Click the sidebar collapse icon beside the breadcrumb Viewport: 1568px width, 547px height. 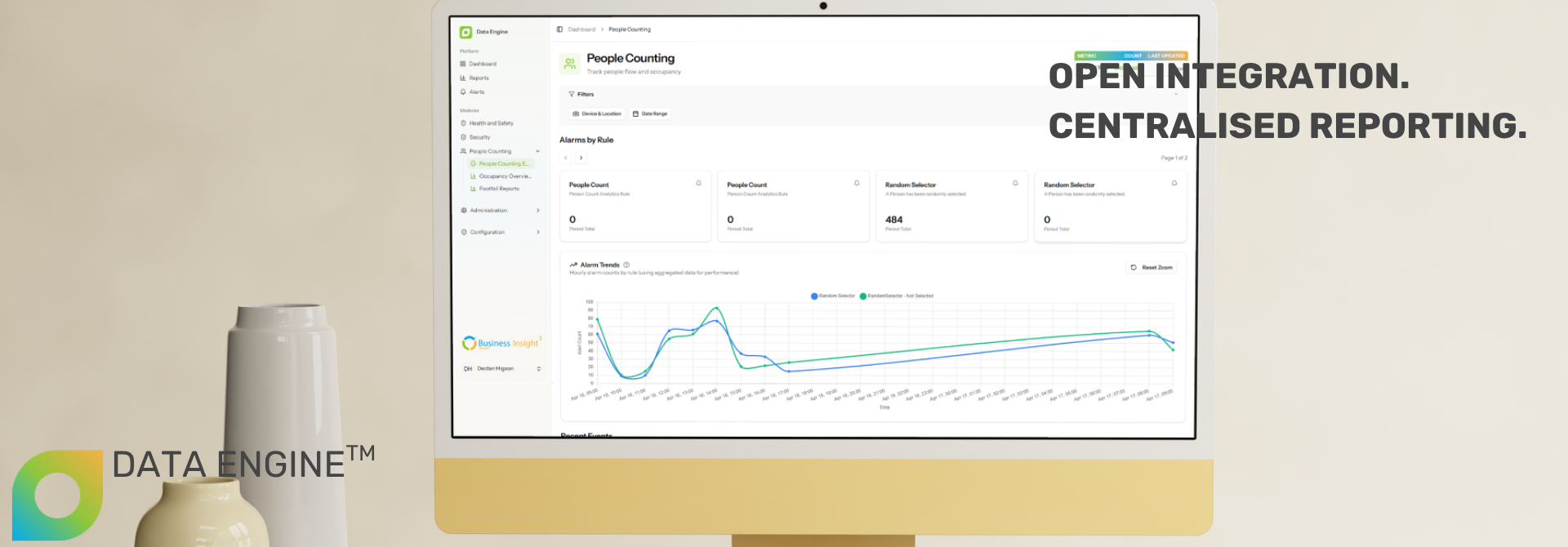click(x=559, y=29)
